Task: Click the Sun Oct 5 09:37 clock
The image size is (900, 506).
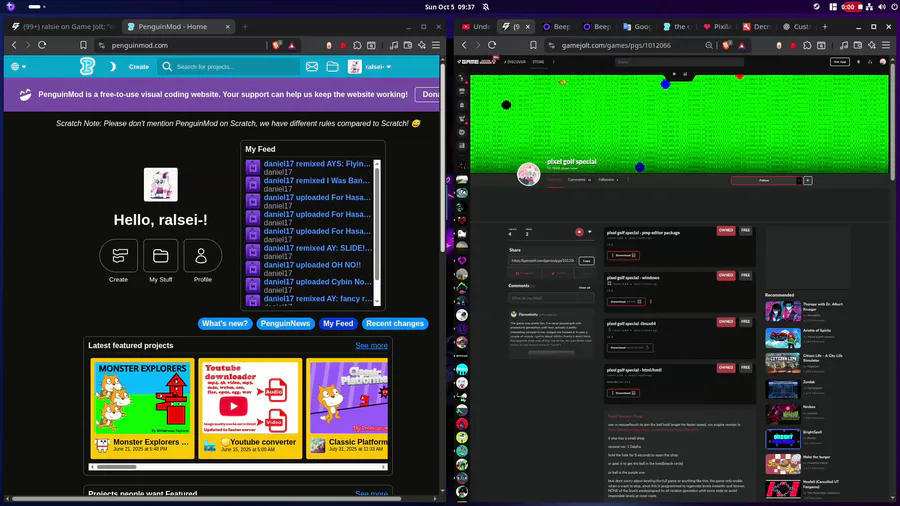Action: [x=449, y=7]
